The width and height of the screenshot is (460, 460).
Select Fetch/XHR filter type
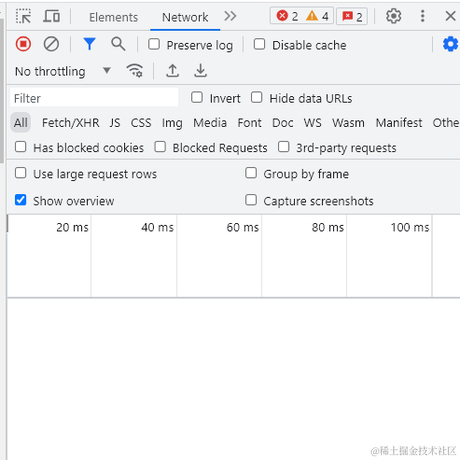click(71, 123)
